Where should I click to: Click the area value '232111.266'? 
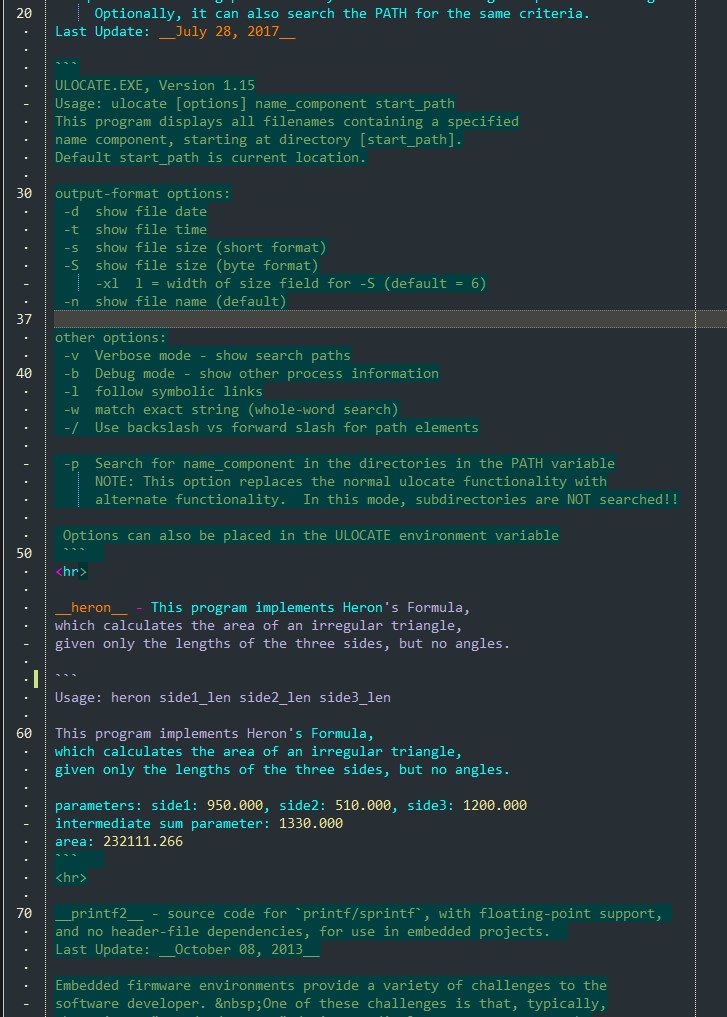(x=143, y=841)
